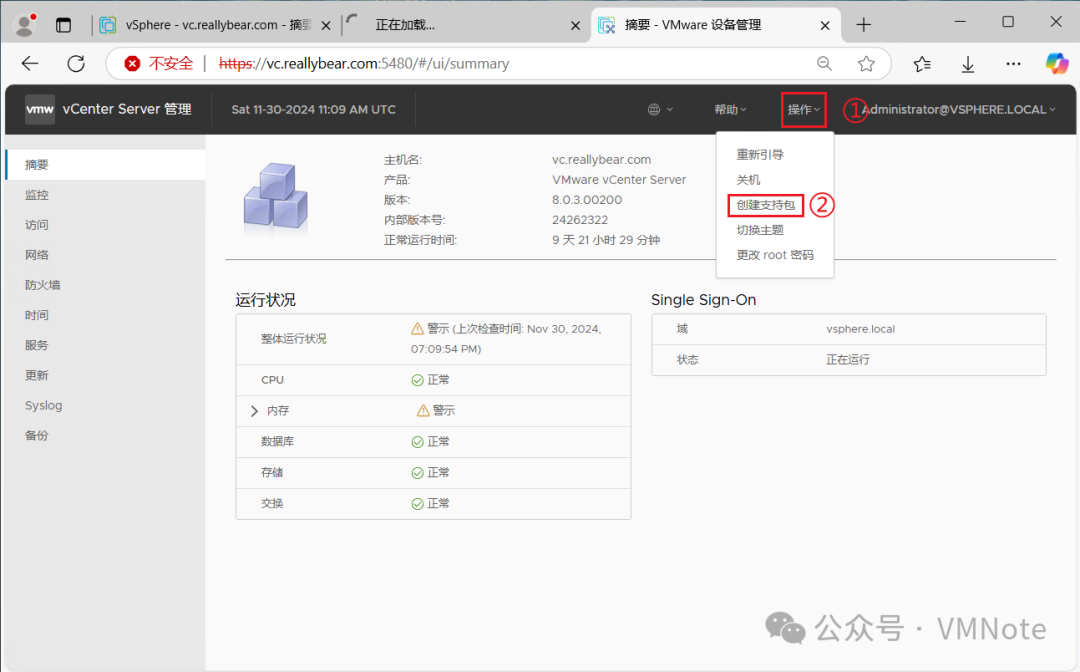Click the vmw logo
Screen dimensions: 1080x672
click(x=40, y=109)
